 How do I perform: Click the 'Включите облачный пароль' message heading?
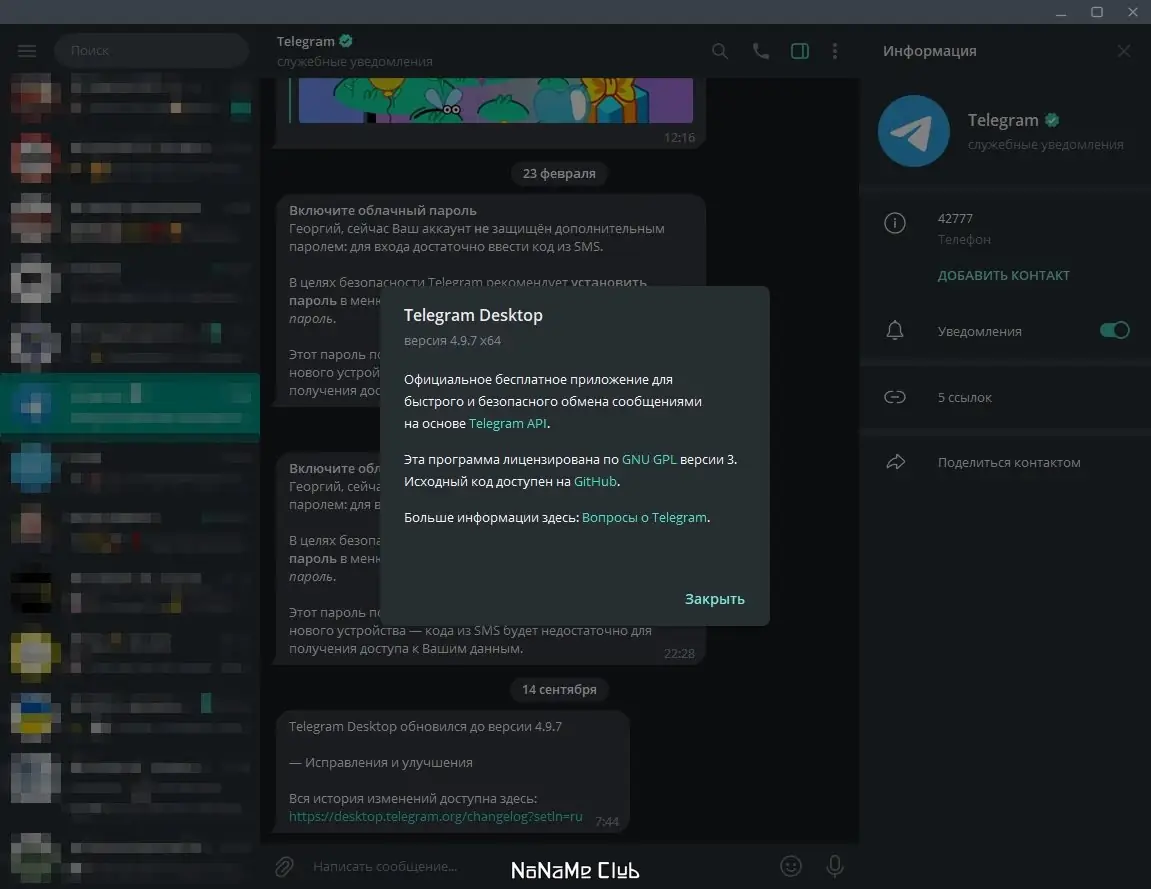[382, 211]
